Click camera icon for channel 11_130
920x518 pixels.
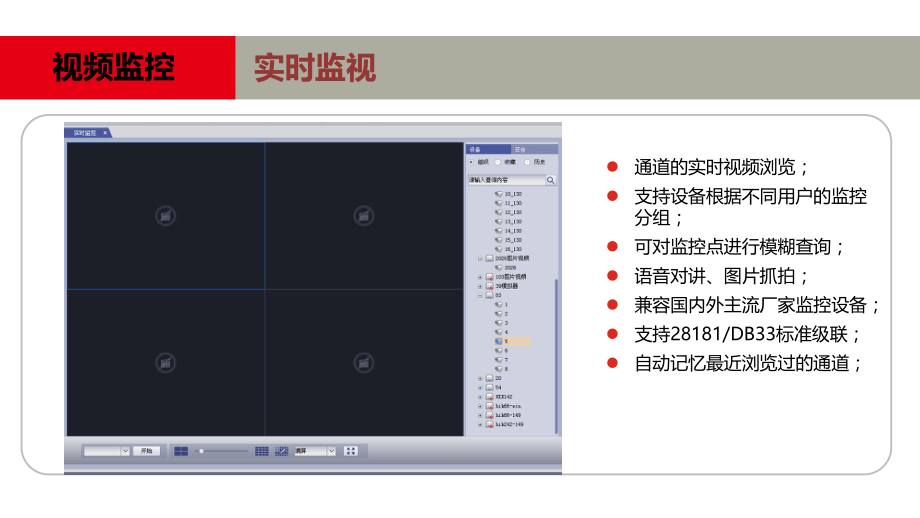(x=499, y=203)
